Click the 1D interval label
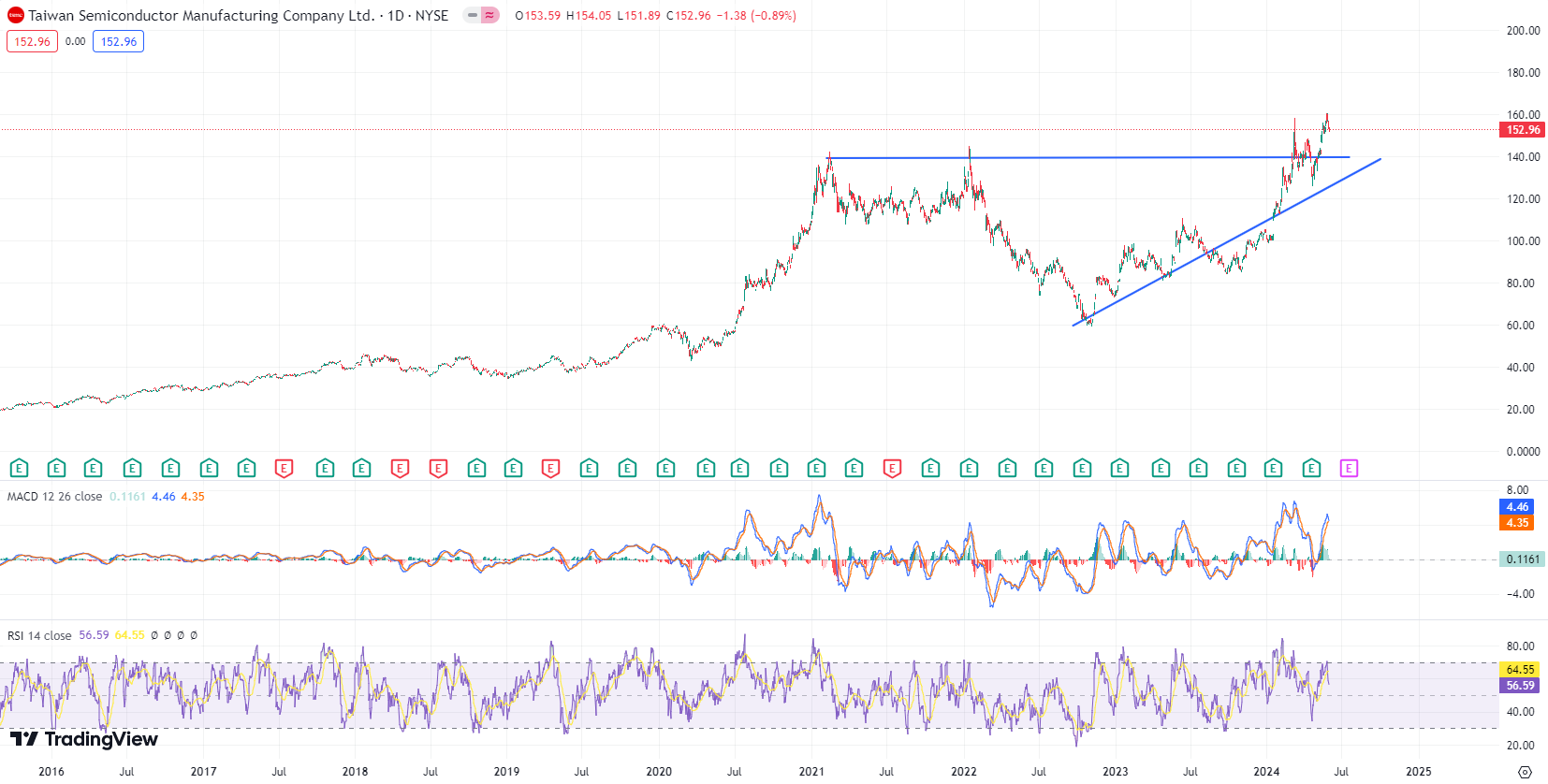1548x784 pixels. click(396, 15)
